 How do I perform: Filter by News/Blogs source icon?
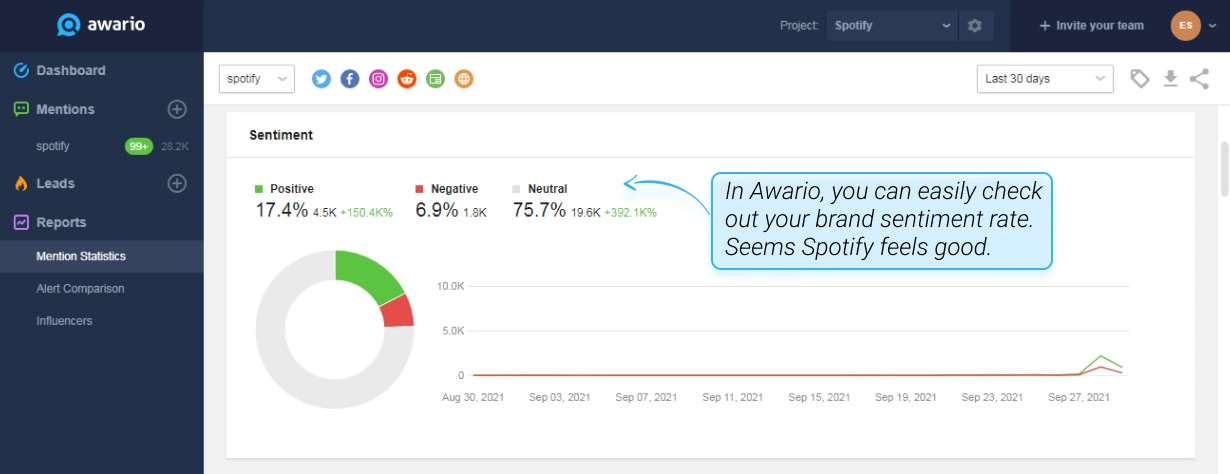435,79
